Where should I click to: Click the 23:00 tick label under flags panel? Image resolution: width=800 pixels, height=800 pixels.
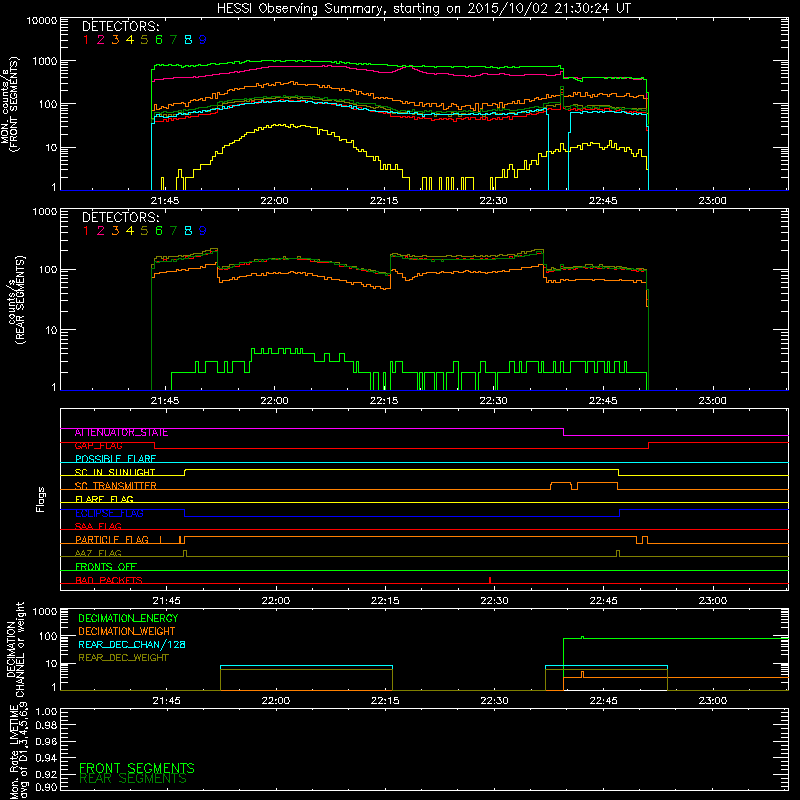tap(713, 601)
